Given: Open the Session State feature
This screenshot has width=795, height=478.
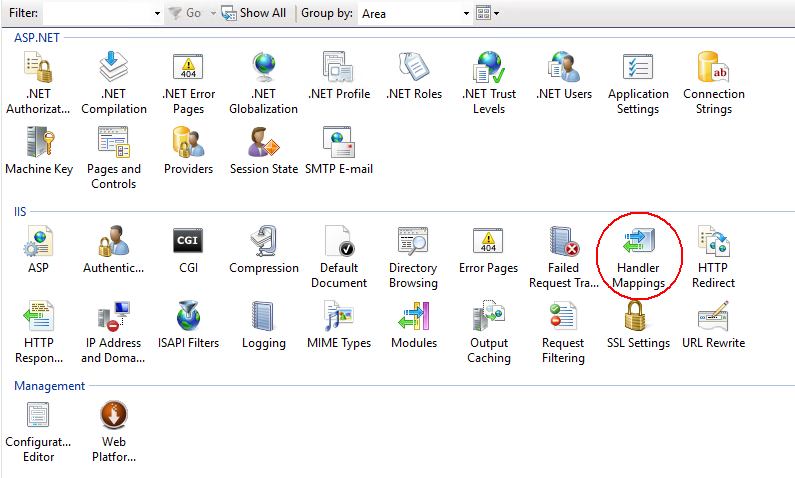Looking at the screenshot, I should pyautogui.click(x=264, y=151).
